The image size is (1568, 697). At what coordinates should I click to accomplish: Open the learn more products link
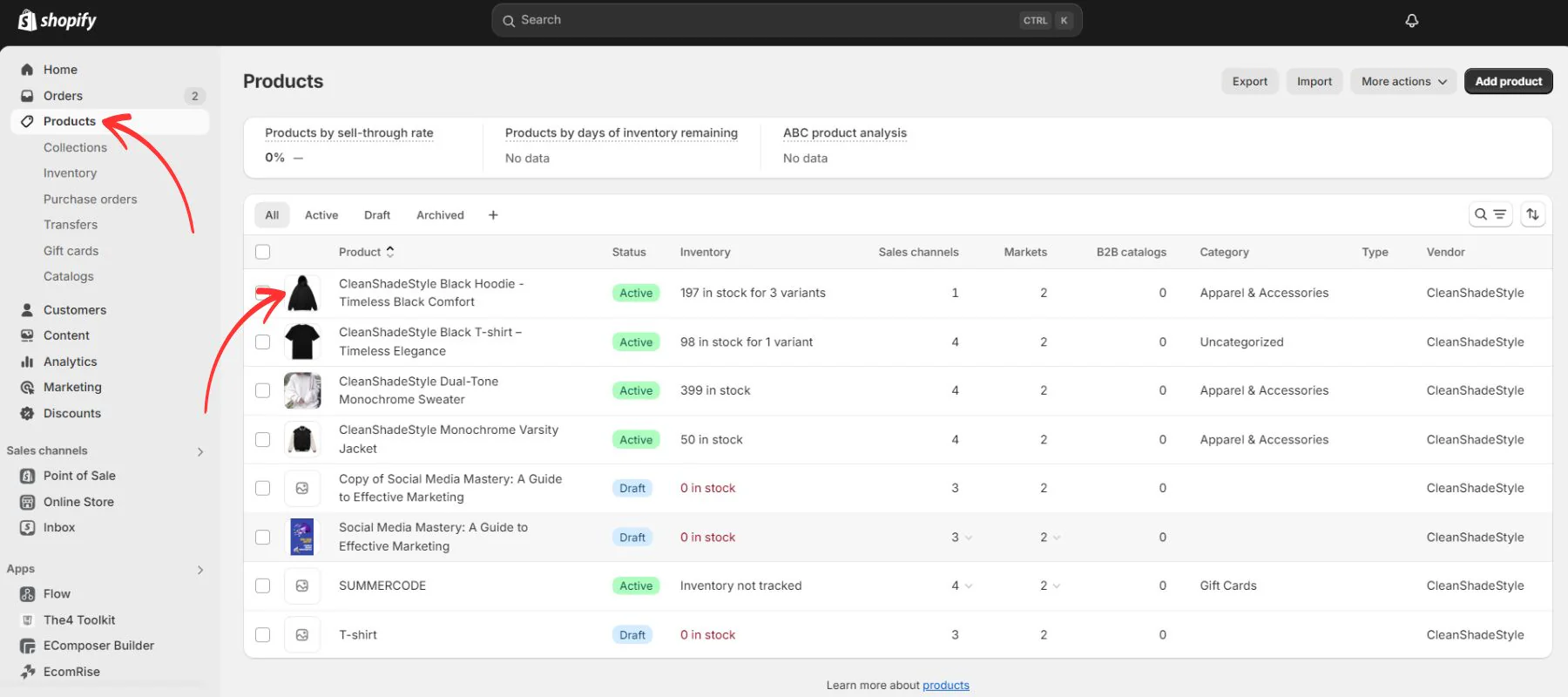coord(946,686)
